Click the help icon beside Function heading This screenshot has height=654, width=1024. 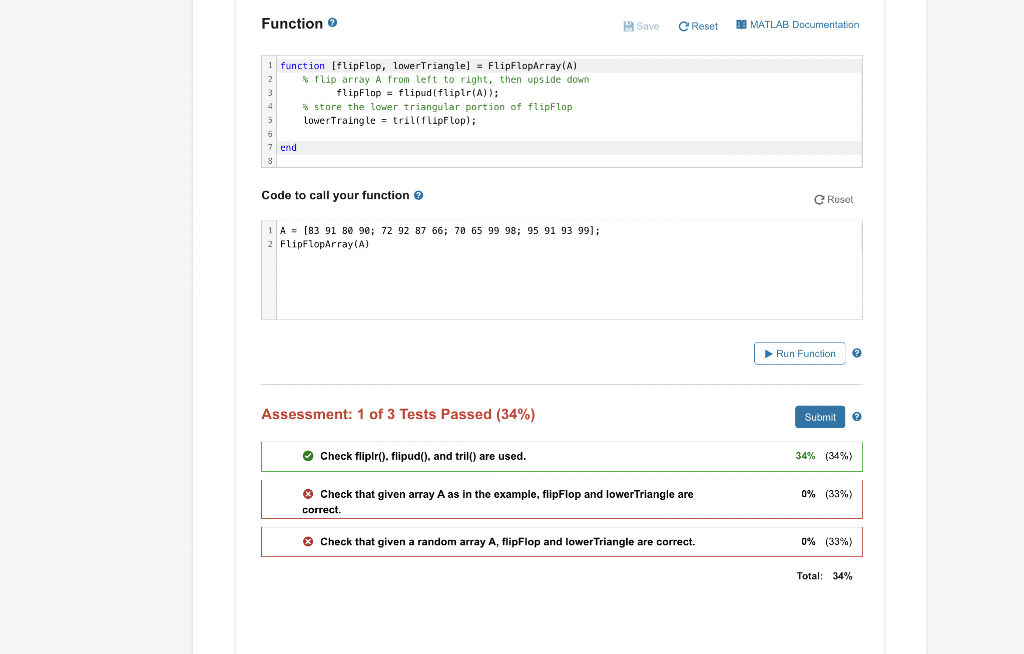(x=332, y=23)
